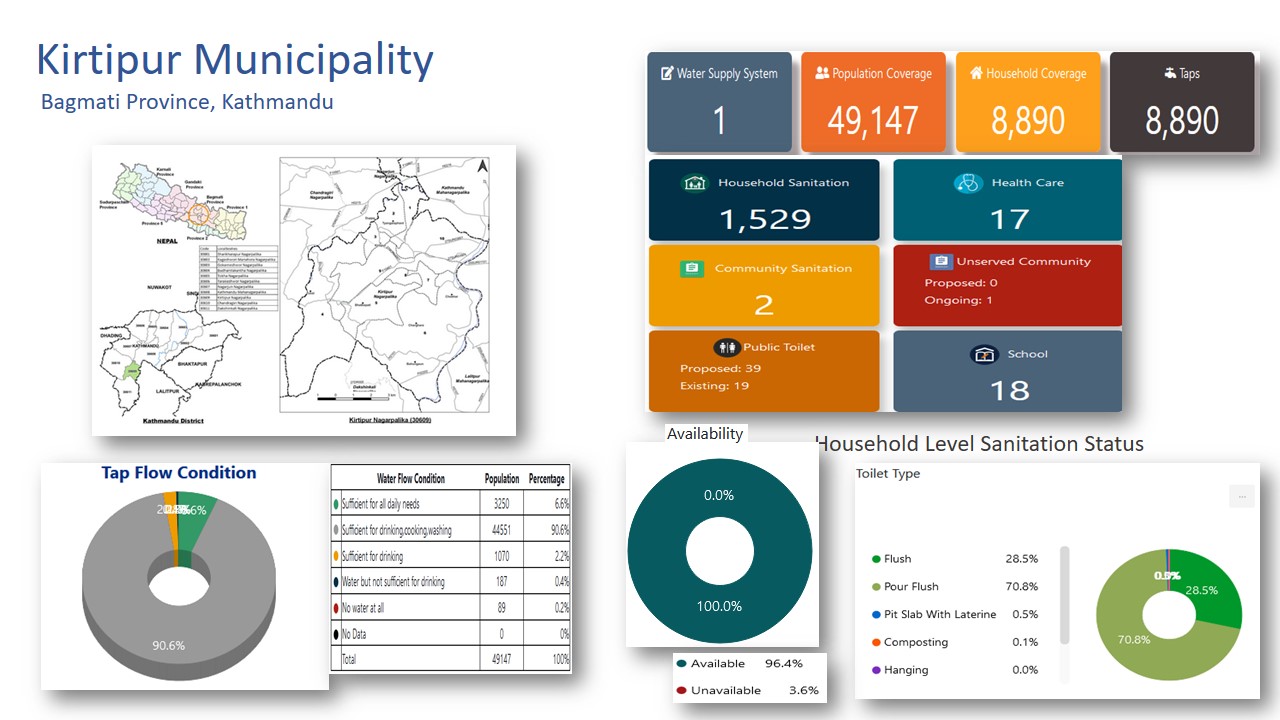
Task: Click the Water Supply System edit icon
Action: [x=667, y=74]
